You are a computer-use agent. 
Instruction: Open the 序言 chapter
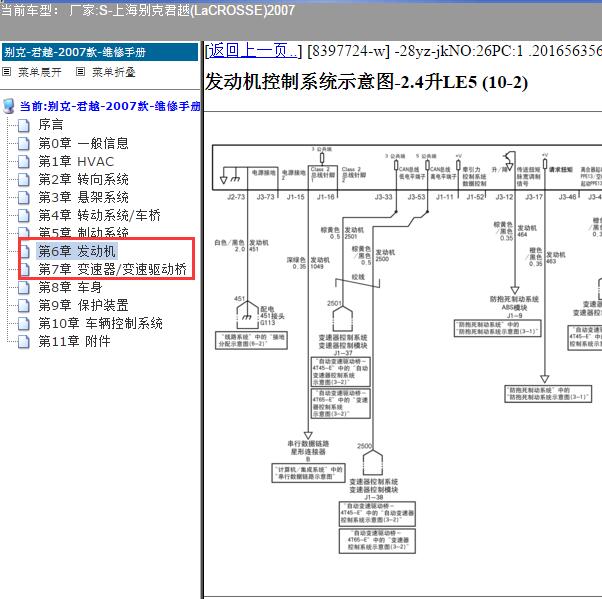[x=51, y=125]
